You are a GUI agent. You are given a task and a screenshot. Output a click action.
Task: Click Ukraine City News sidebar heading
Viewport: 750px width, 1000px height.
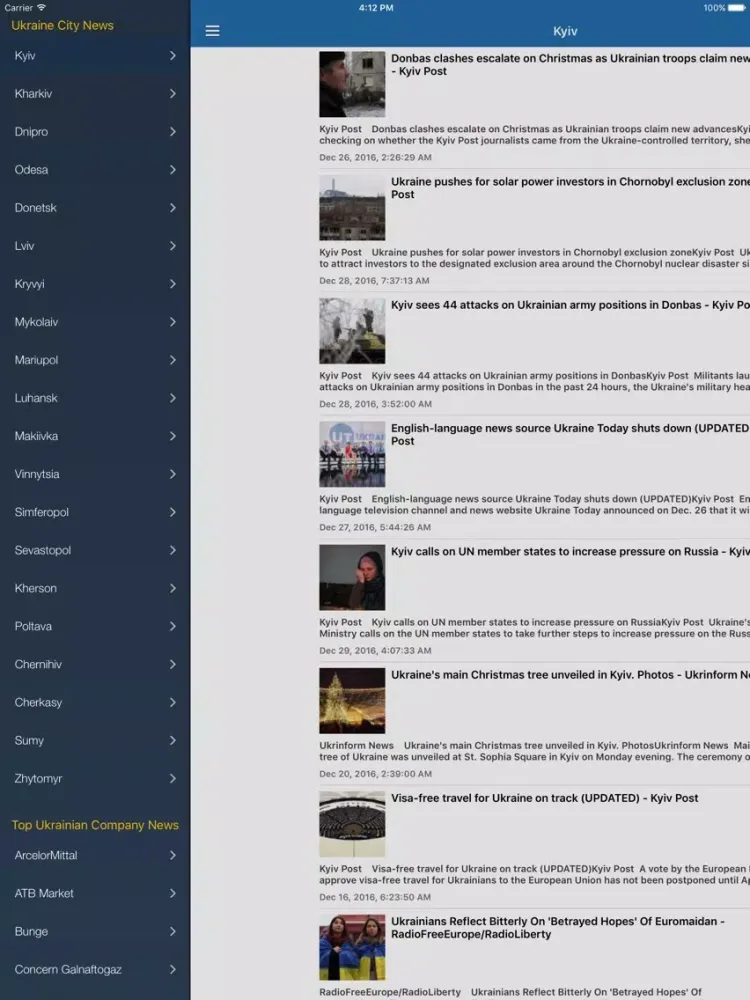[62, 26]
